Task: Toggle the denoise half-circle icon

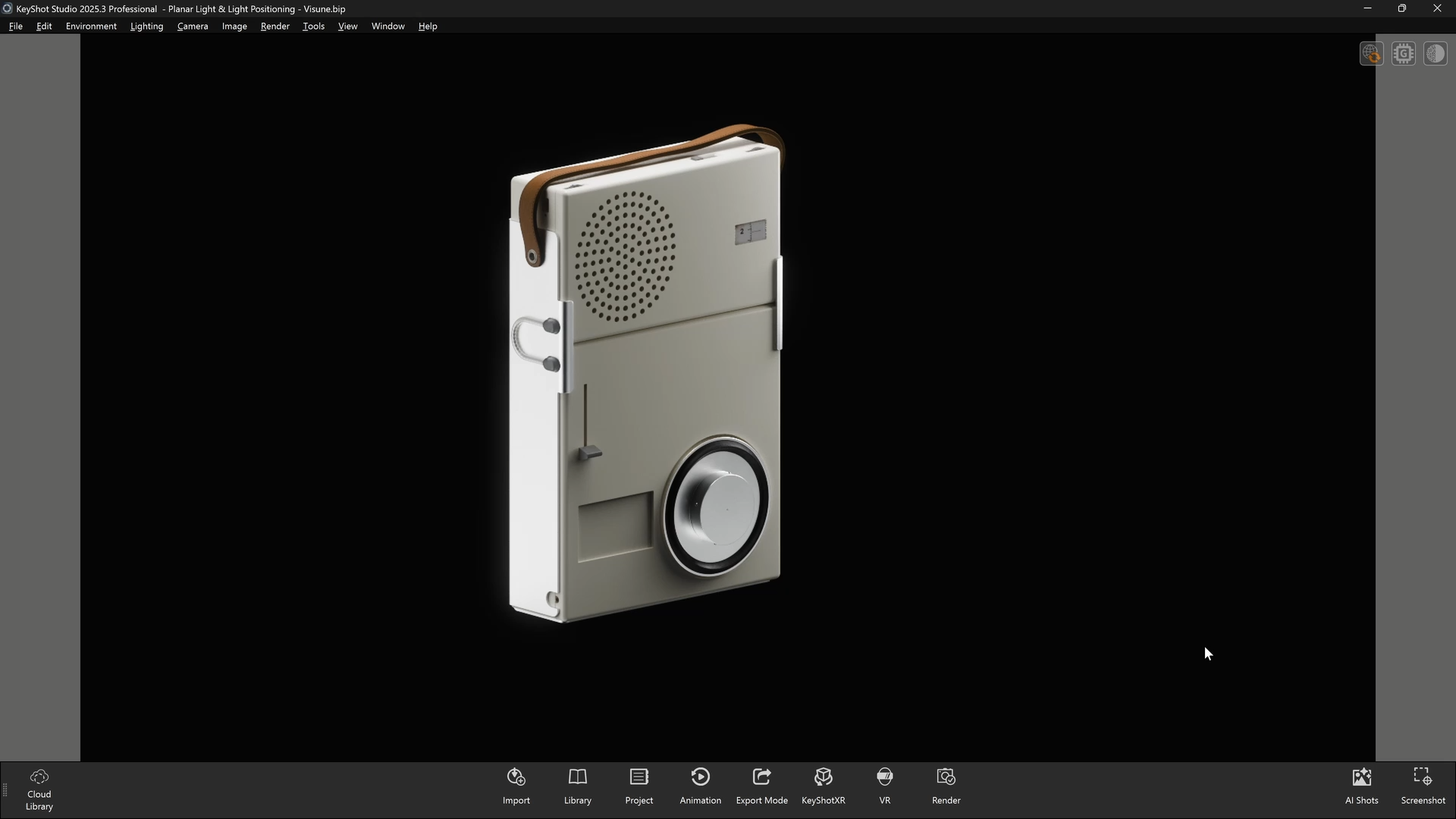Action: pyautogui.click(x=1436, y=54)
